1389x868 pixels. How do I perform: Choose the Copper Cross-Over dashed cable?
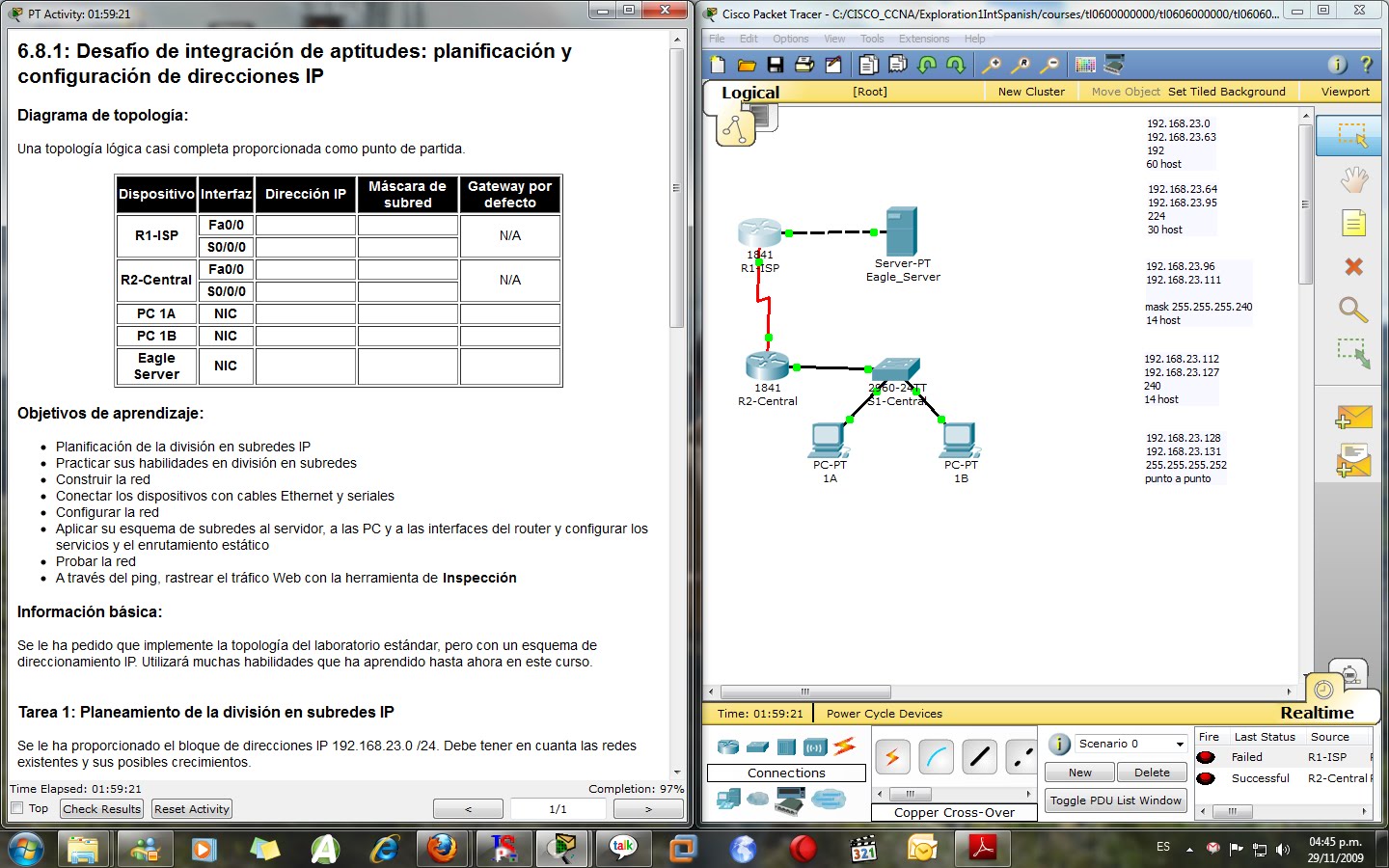(1021, 757)
